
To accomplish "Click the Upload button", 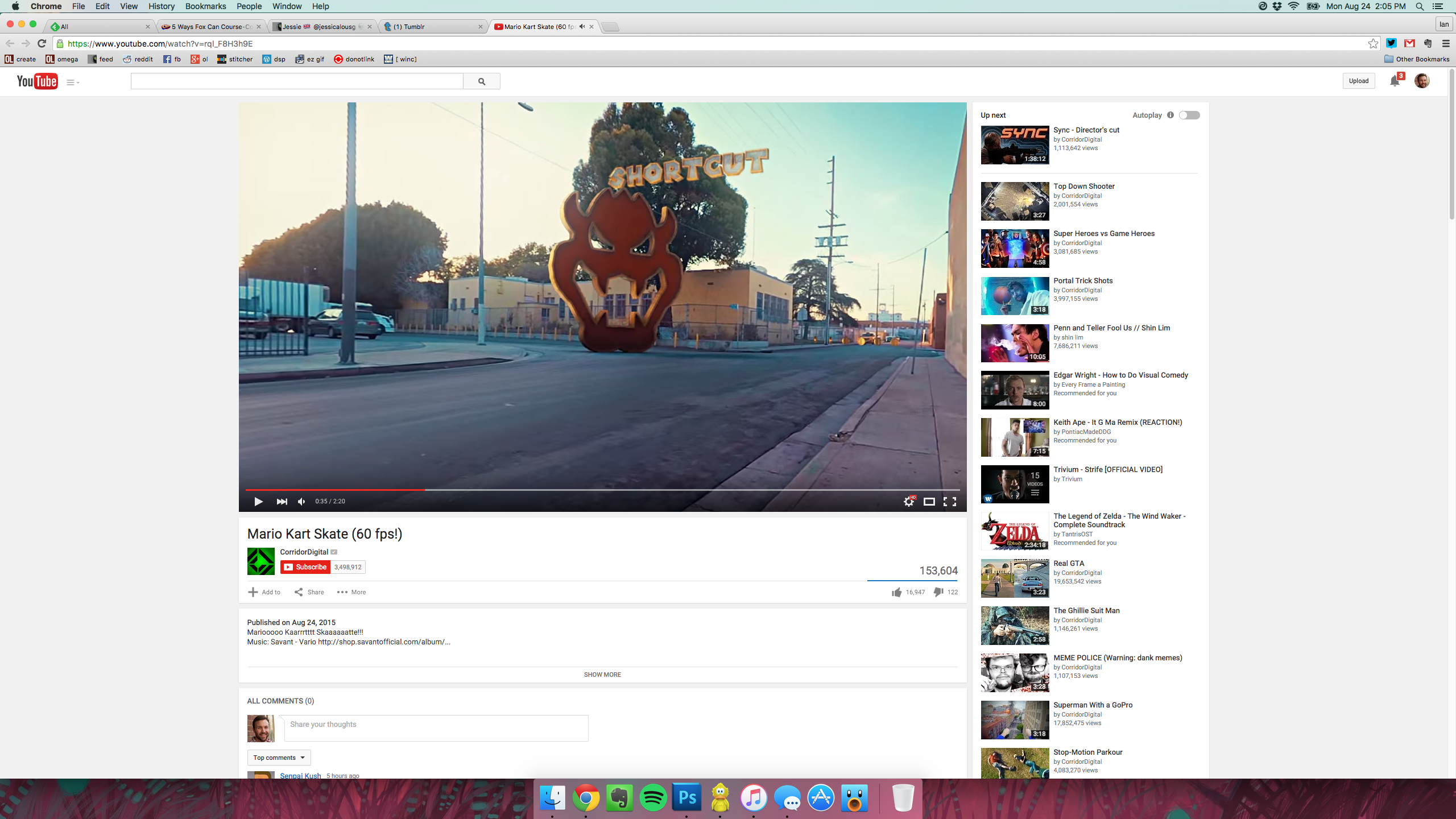I will point(1359,81).
